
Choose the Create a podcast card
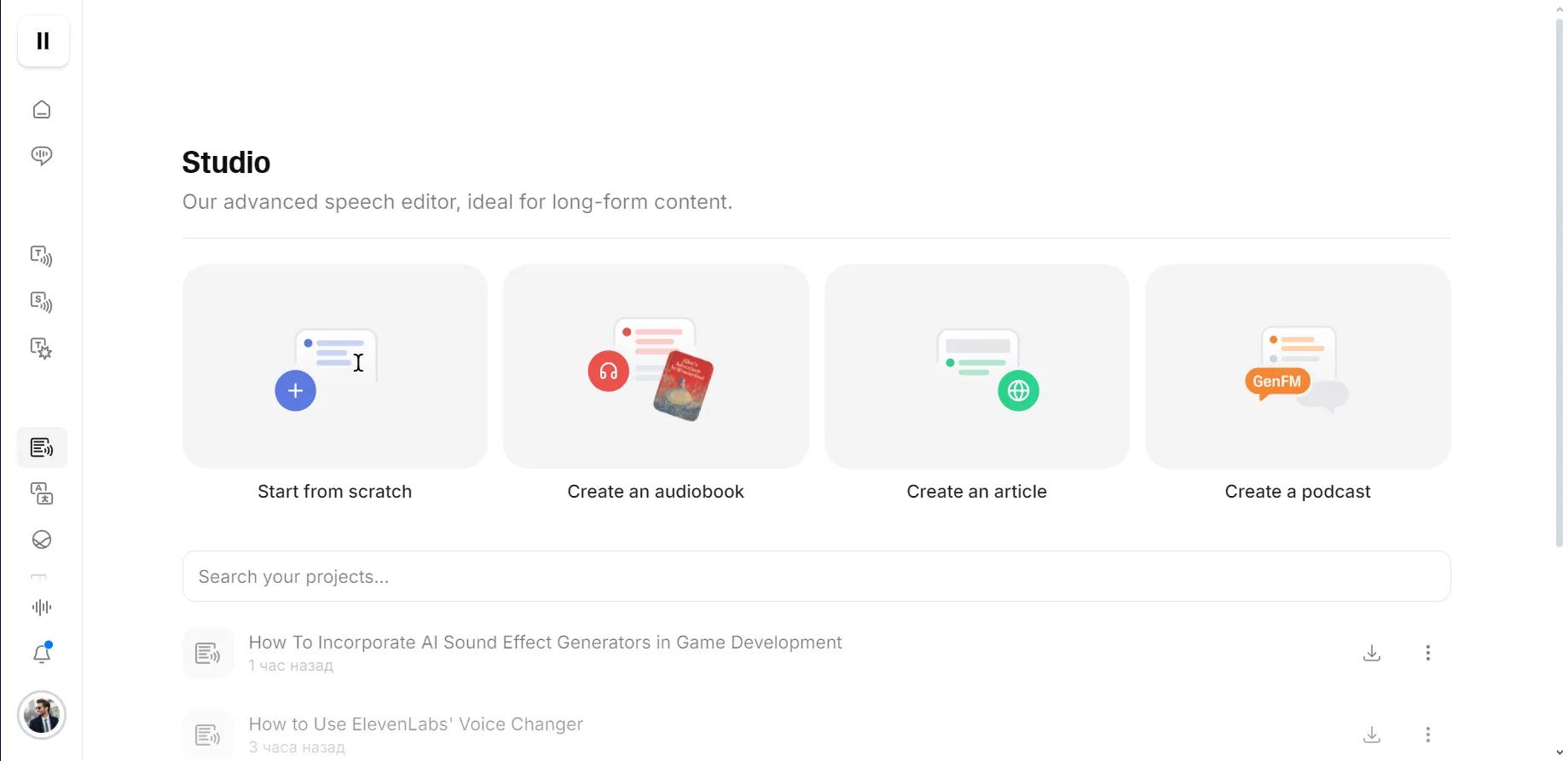coord(1297,366)
